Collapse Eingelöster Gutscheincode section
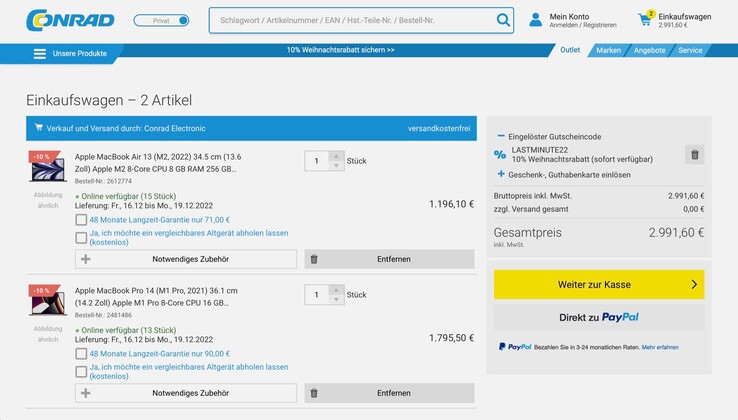 click(549, 137)
